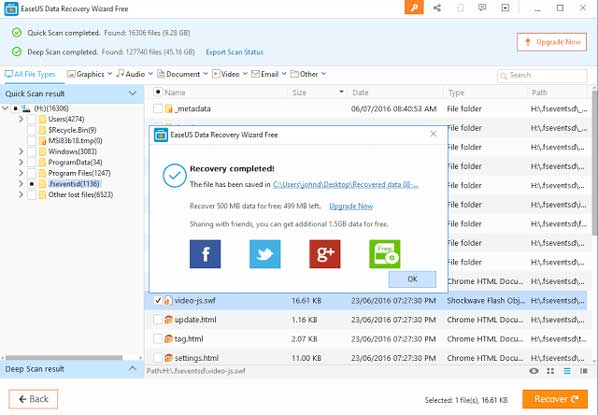Open the Audio filter menu
The image size is (598, 415).
135,74
